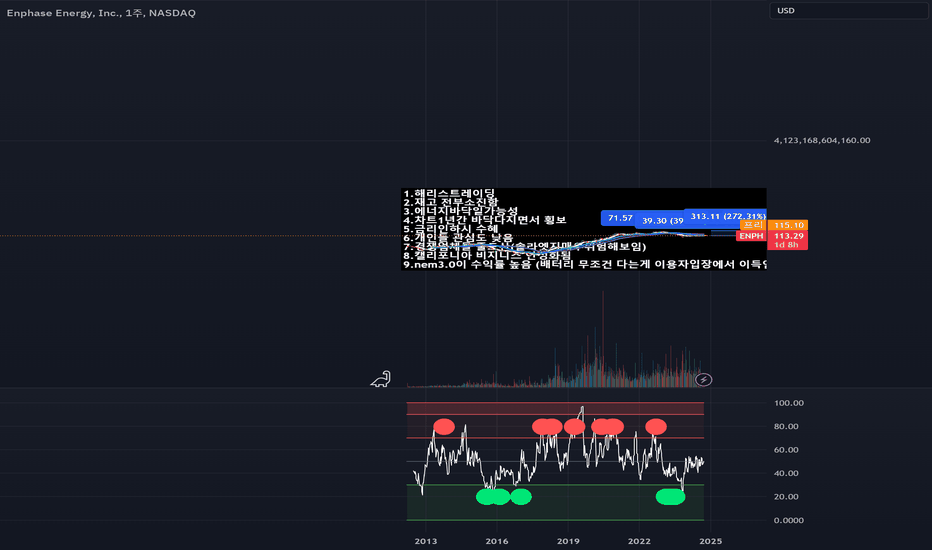
Task: Click the Enphase Energy, Inc. symbol title
Action: (x=101, y=12)
